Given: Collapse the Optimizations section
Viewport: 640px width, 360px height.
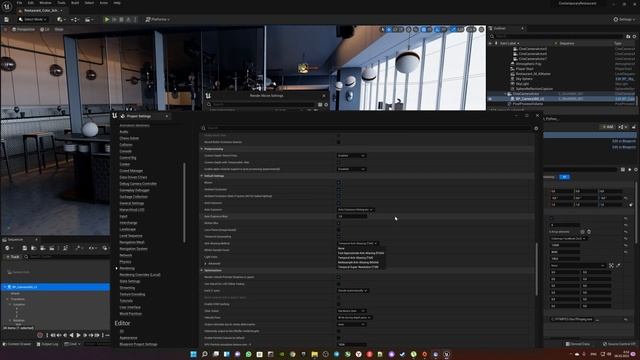Looking at the screenshot, I should click(x=202, y=271).
